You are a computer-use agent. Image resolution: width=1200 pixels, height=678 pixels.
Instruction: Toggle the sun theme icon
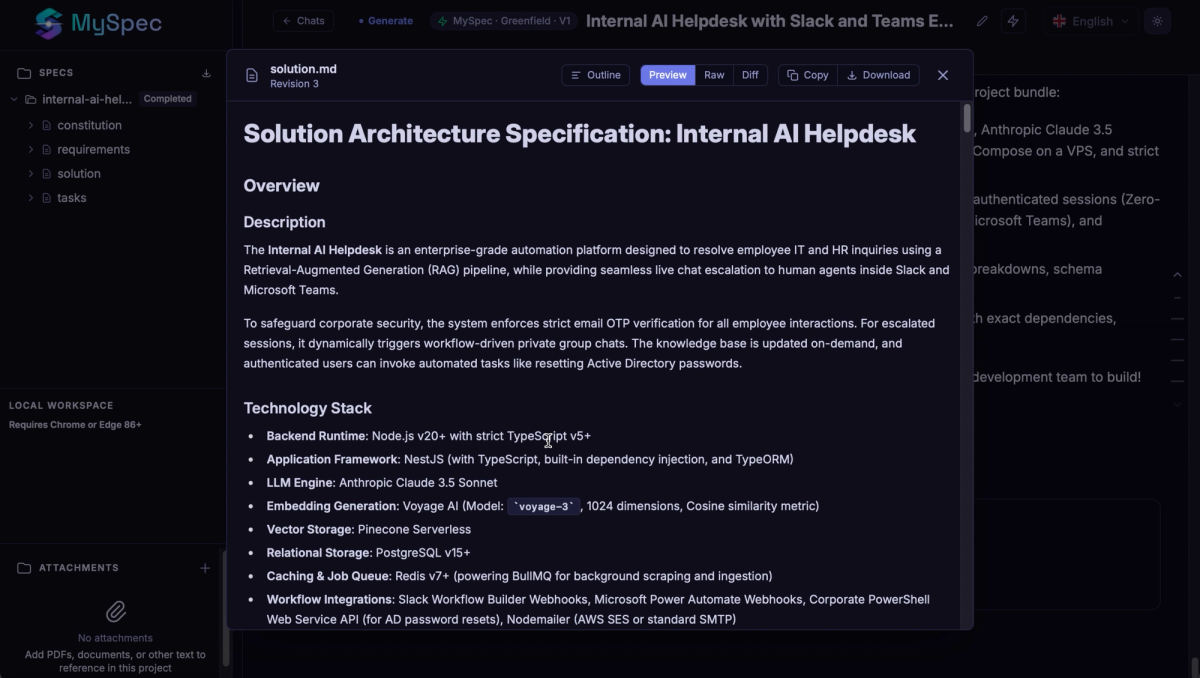1158,21
